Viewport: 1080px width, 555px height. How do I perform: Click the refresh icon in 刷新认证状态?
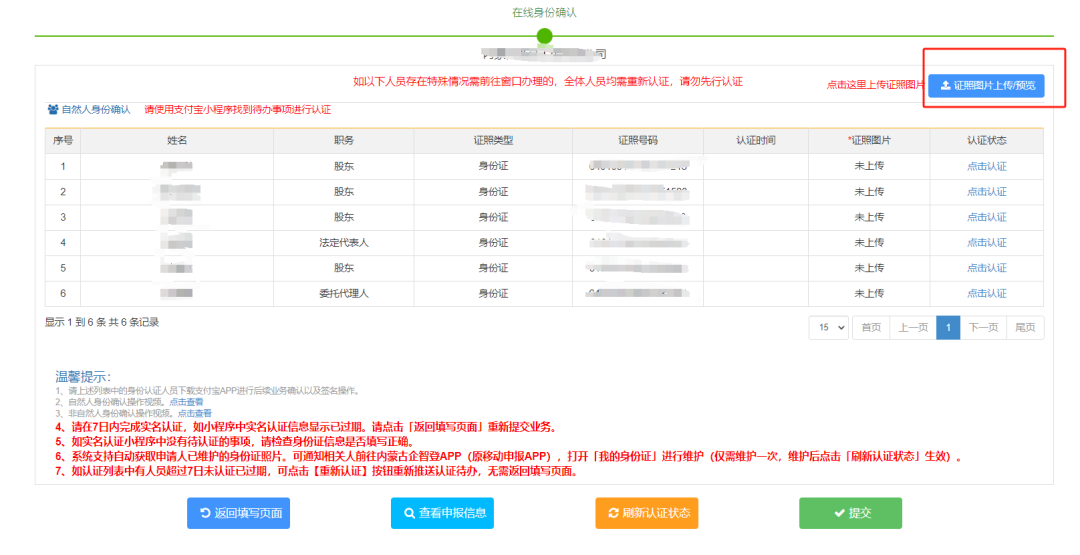[x=613, y=513]
